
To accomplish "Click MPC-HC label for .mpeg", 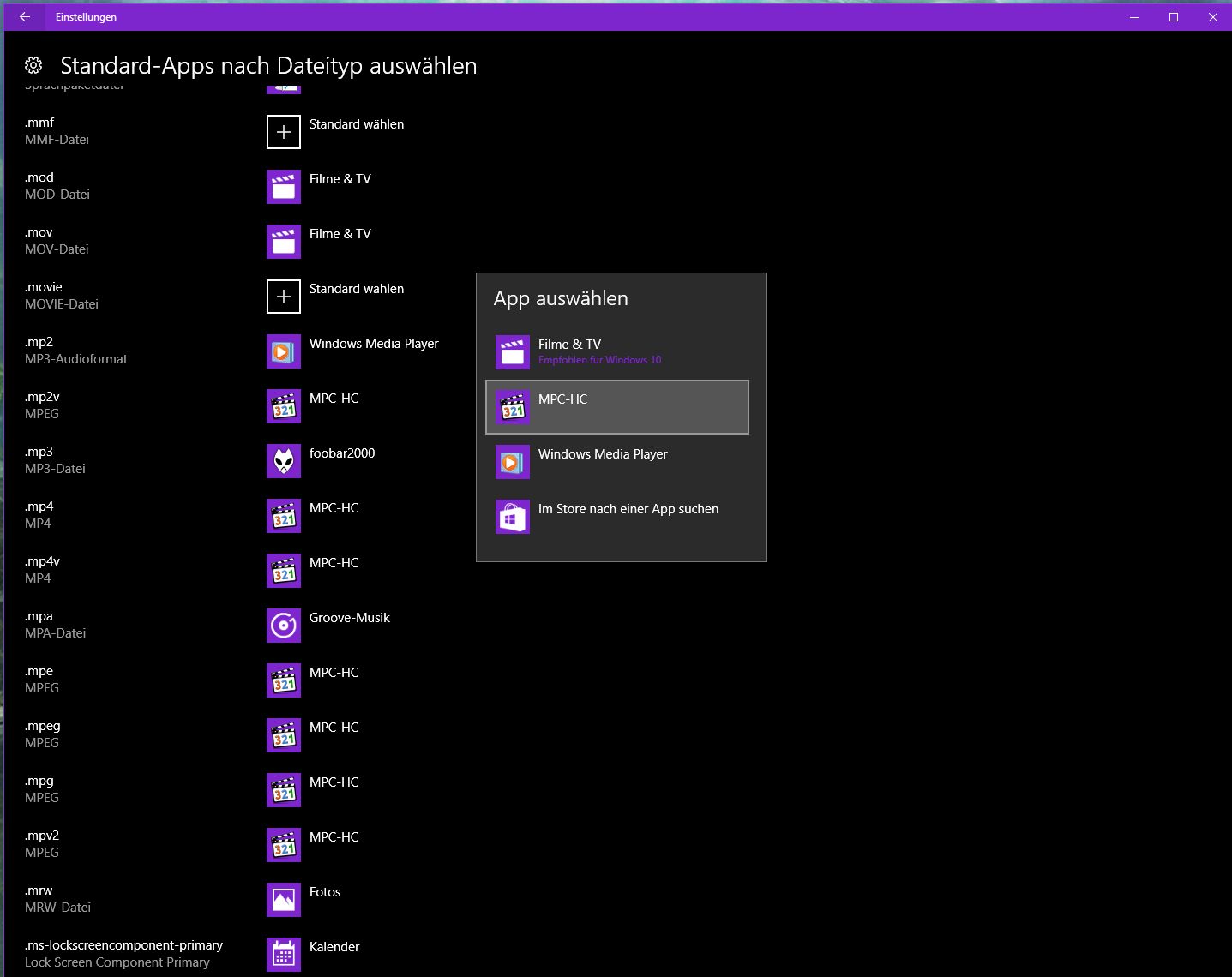I will click(334, 728).
